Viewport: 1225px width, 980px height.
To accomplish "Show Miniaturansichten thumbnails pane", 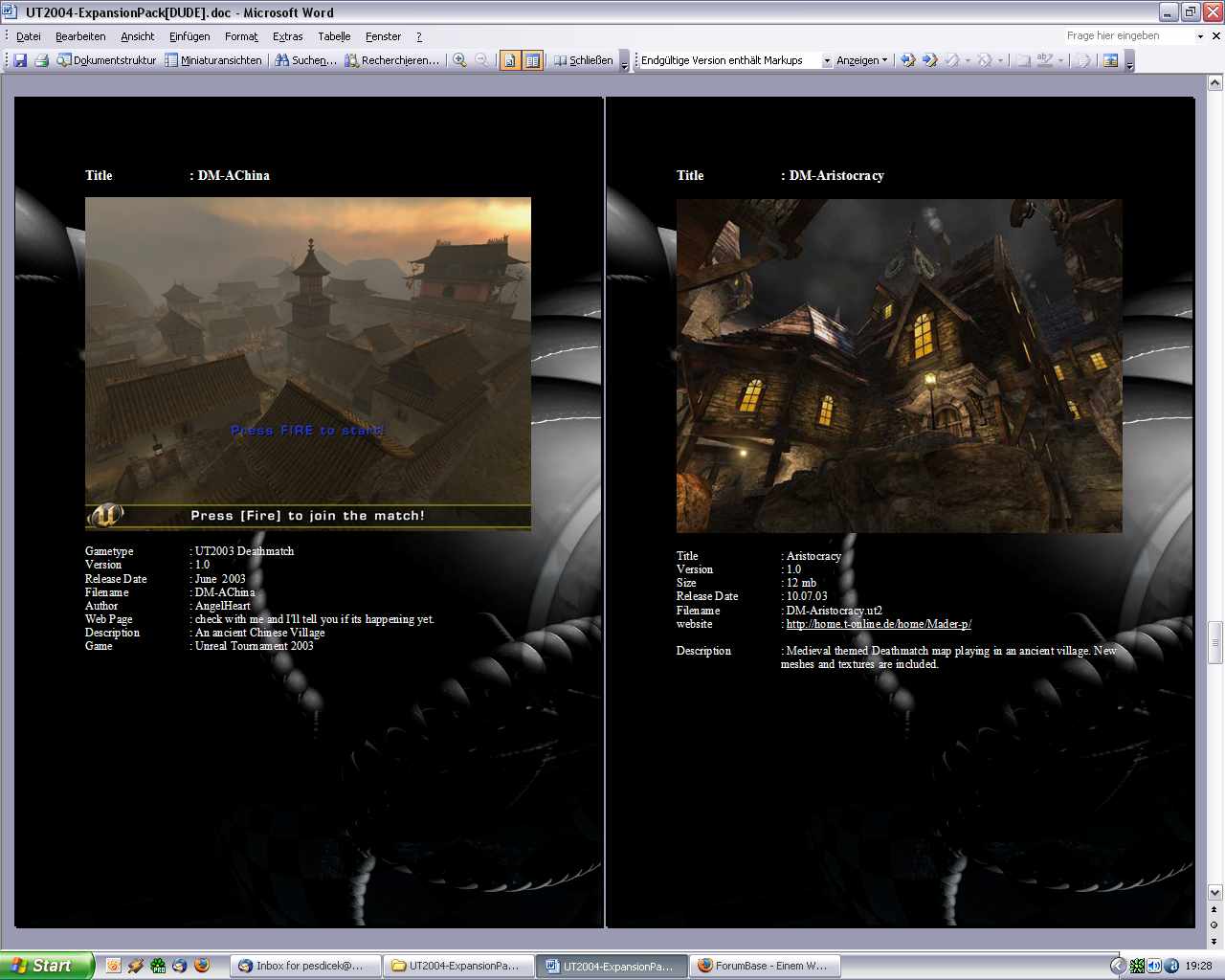I will pos(213,60).
